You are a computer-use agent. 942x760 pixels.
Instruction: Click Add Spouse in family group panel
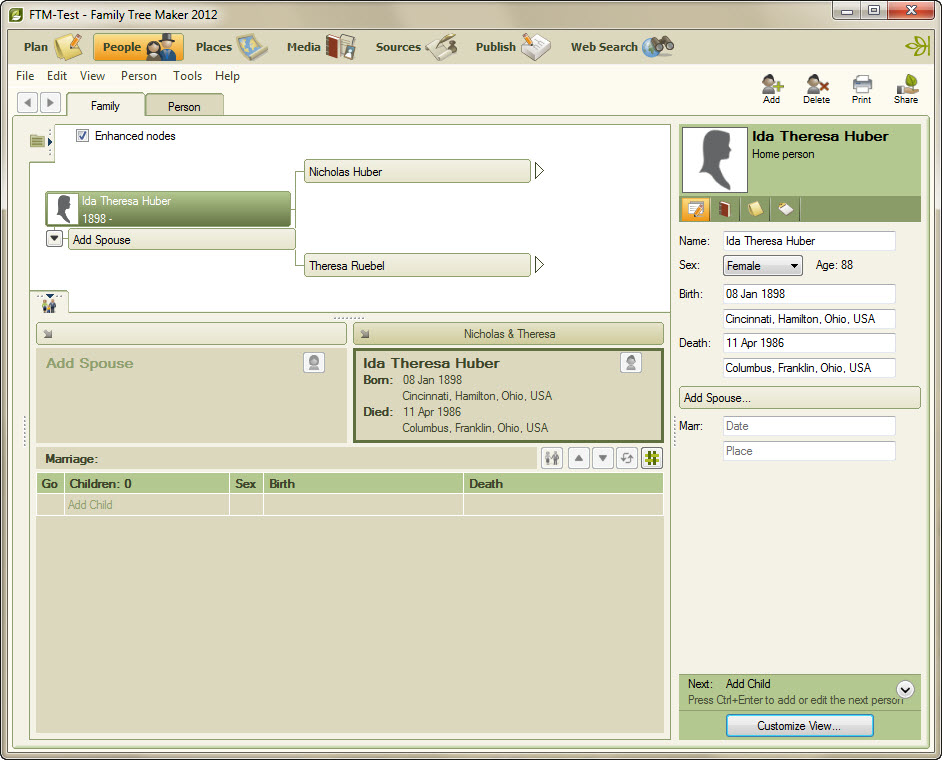pyautogui.click(x=90, y=363)
